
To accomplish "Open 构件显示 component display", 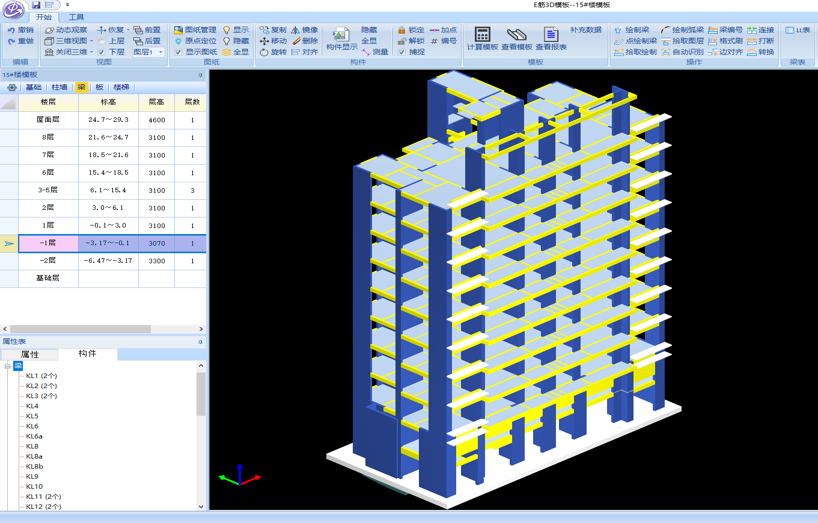I will (341, 40).
